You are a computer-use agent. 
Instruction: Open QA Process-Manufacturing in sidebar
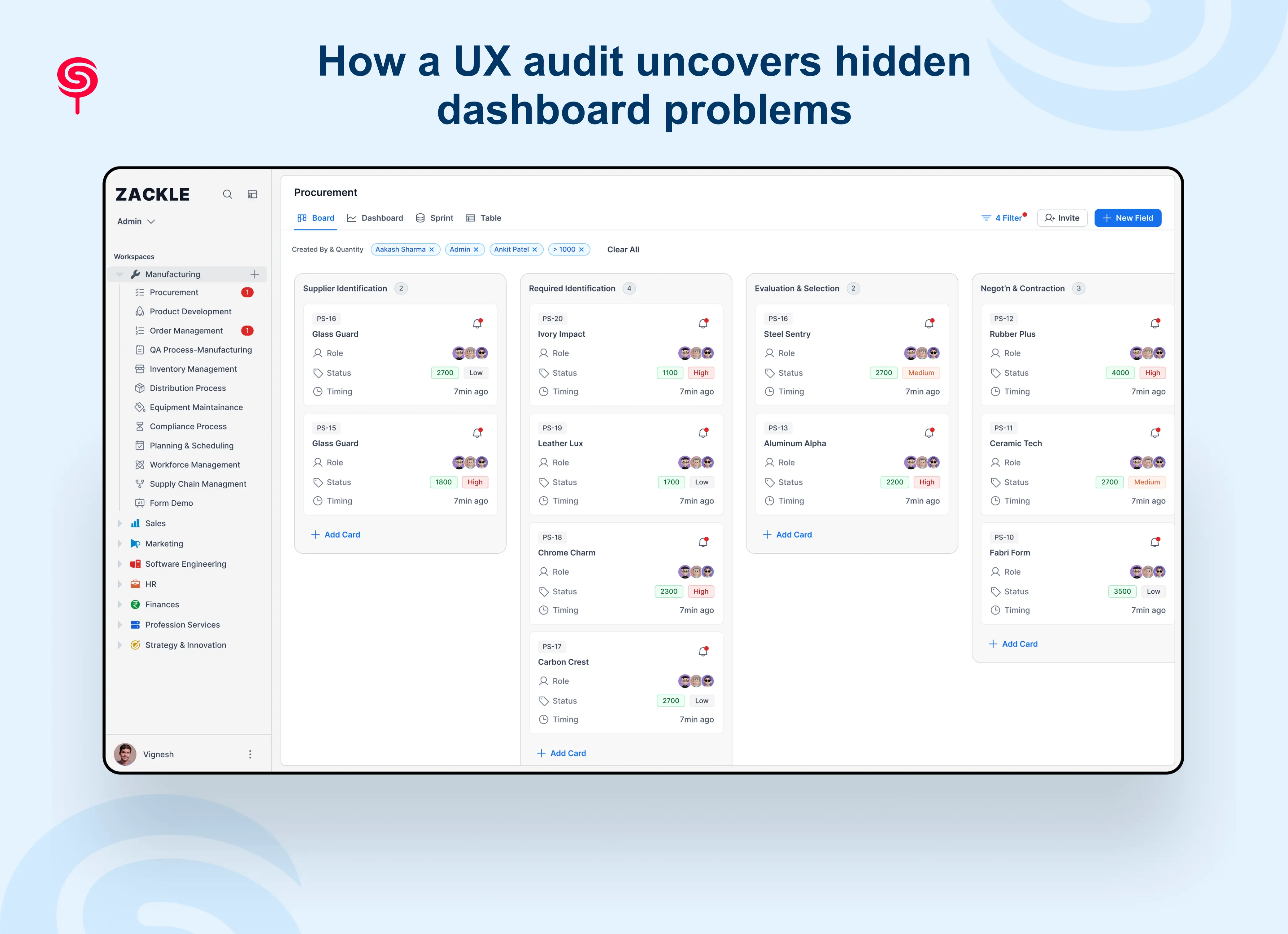(193, 350)
